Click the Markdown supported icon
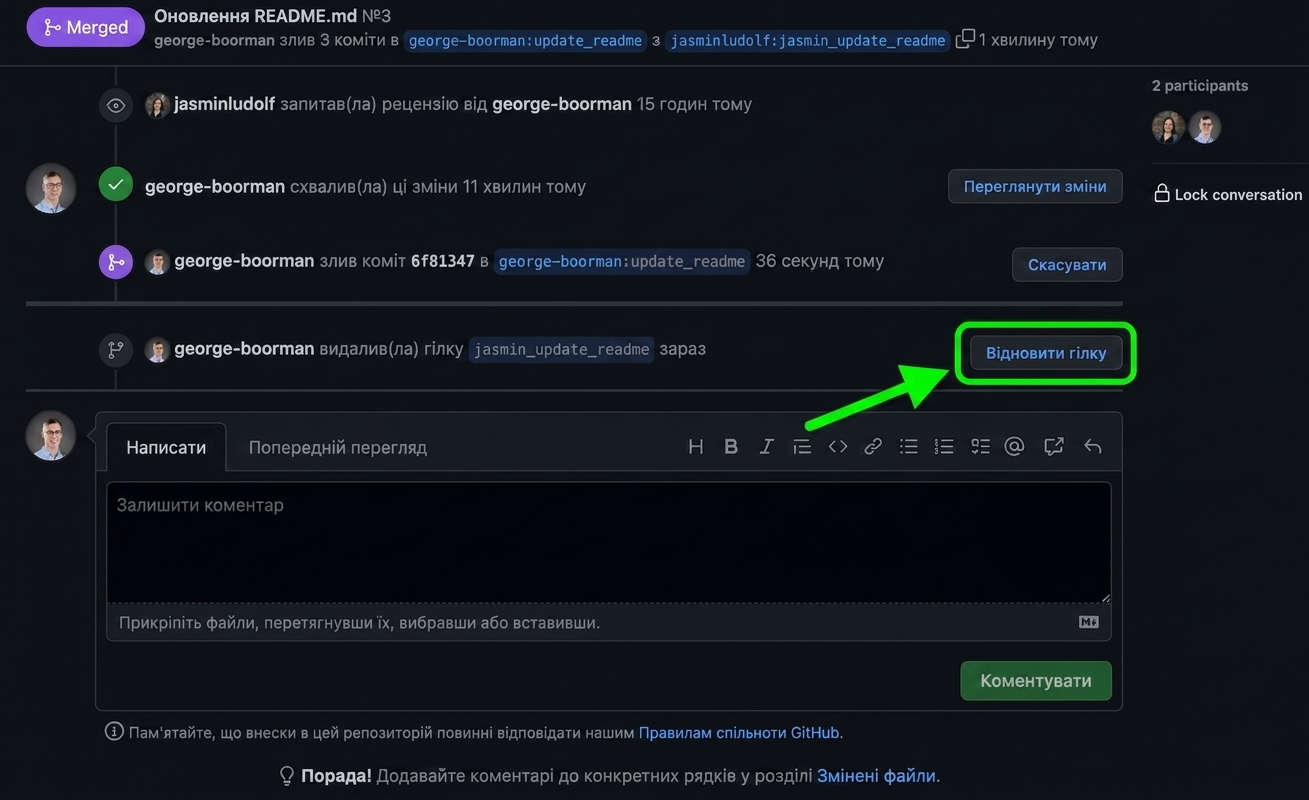The width and height of the screenshot is (1309, 800). (x=1089, y=622)
